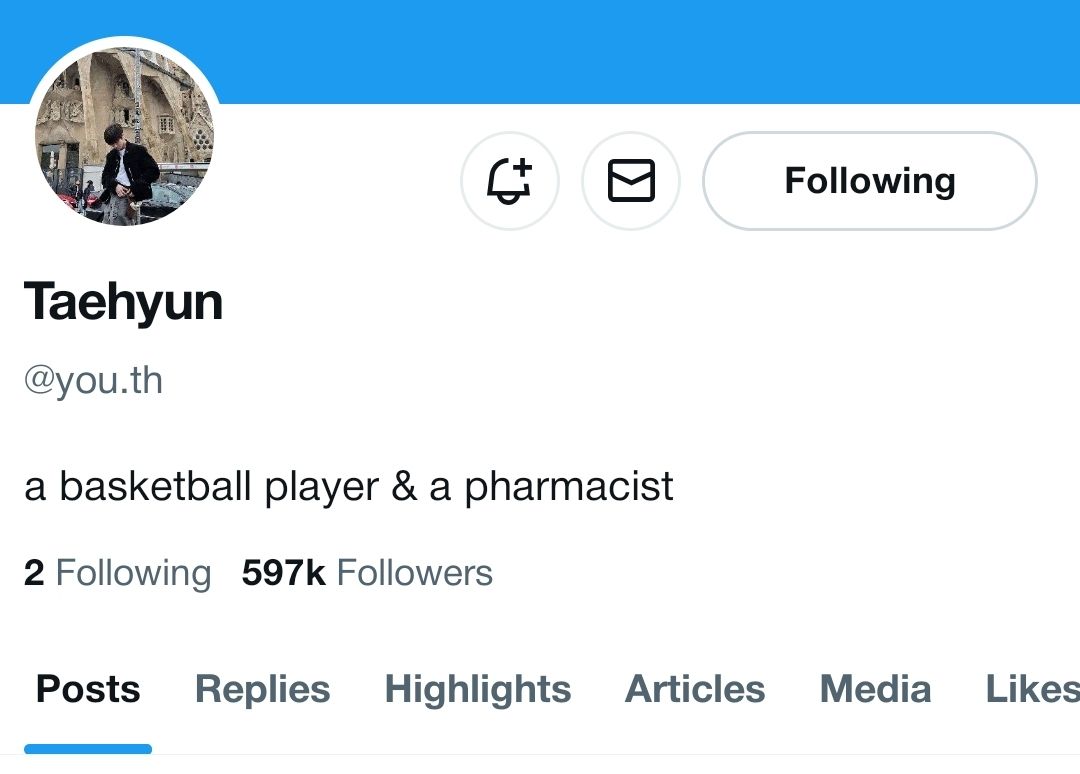
Task: Click the @you.th handle
Action: point(93,381)
